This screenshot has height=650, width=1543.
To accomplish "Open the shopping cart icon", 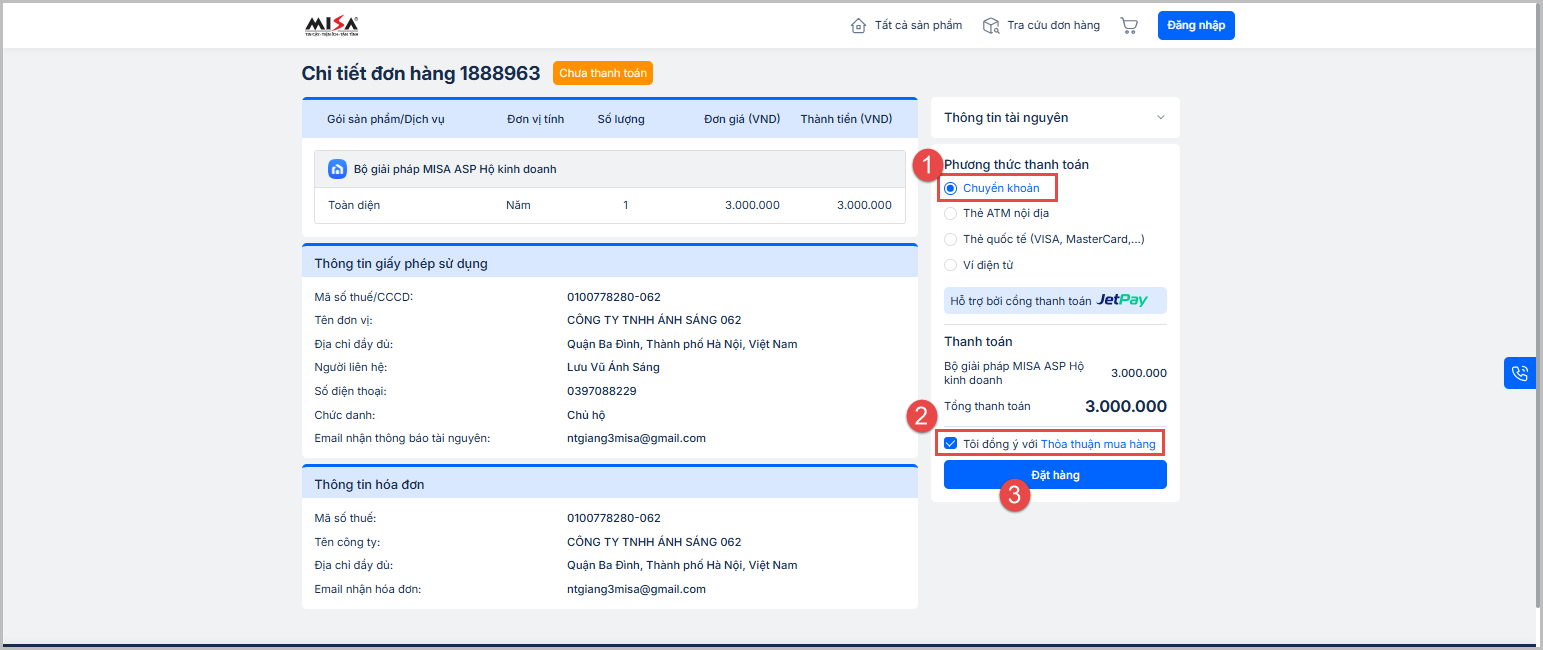I will coord(1129,26).
